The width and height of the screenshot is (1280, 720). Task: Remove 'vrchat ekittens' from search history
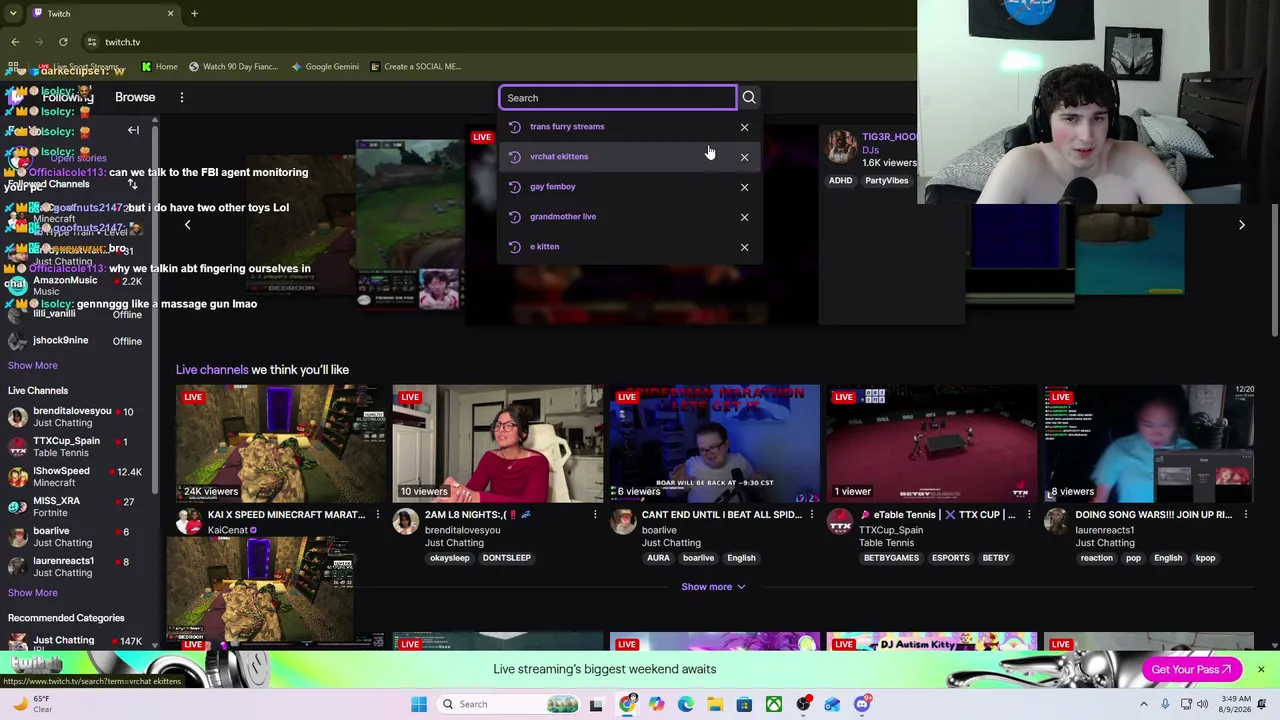pyautogui.click(x=744, y=157)
